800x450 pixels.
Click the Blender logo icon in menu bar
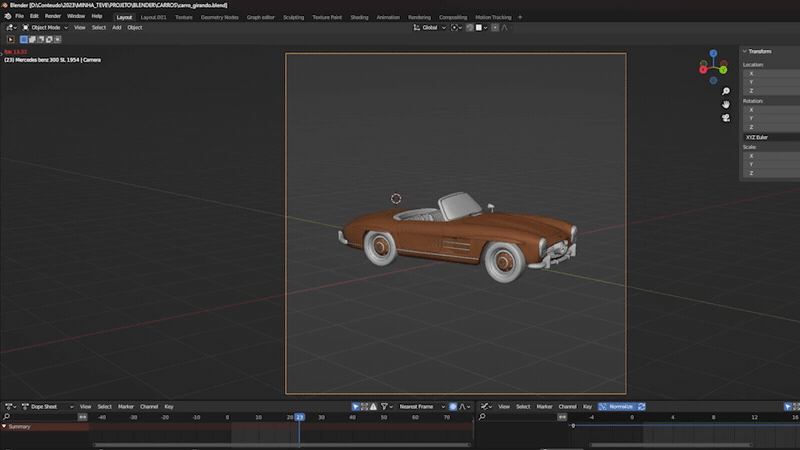click(6, 16)
